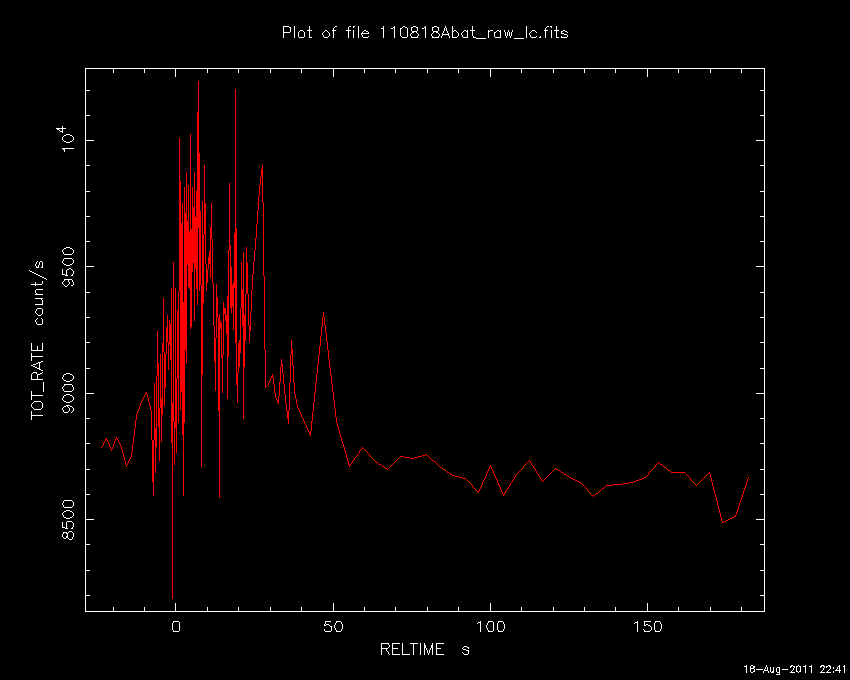This screenshot has height=680, width=850.
Task: Click the x-axis tick label '150'
Action: 647,627
